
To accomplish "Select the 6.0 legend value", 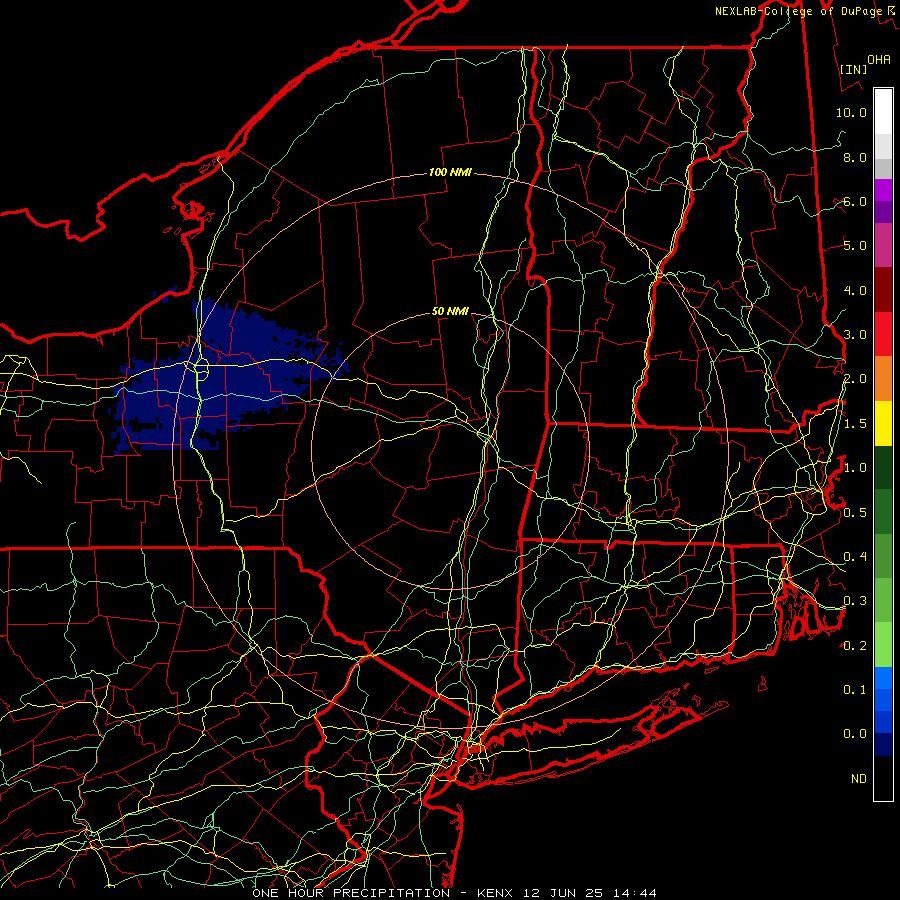I will 855,201.
